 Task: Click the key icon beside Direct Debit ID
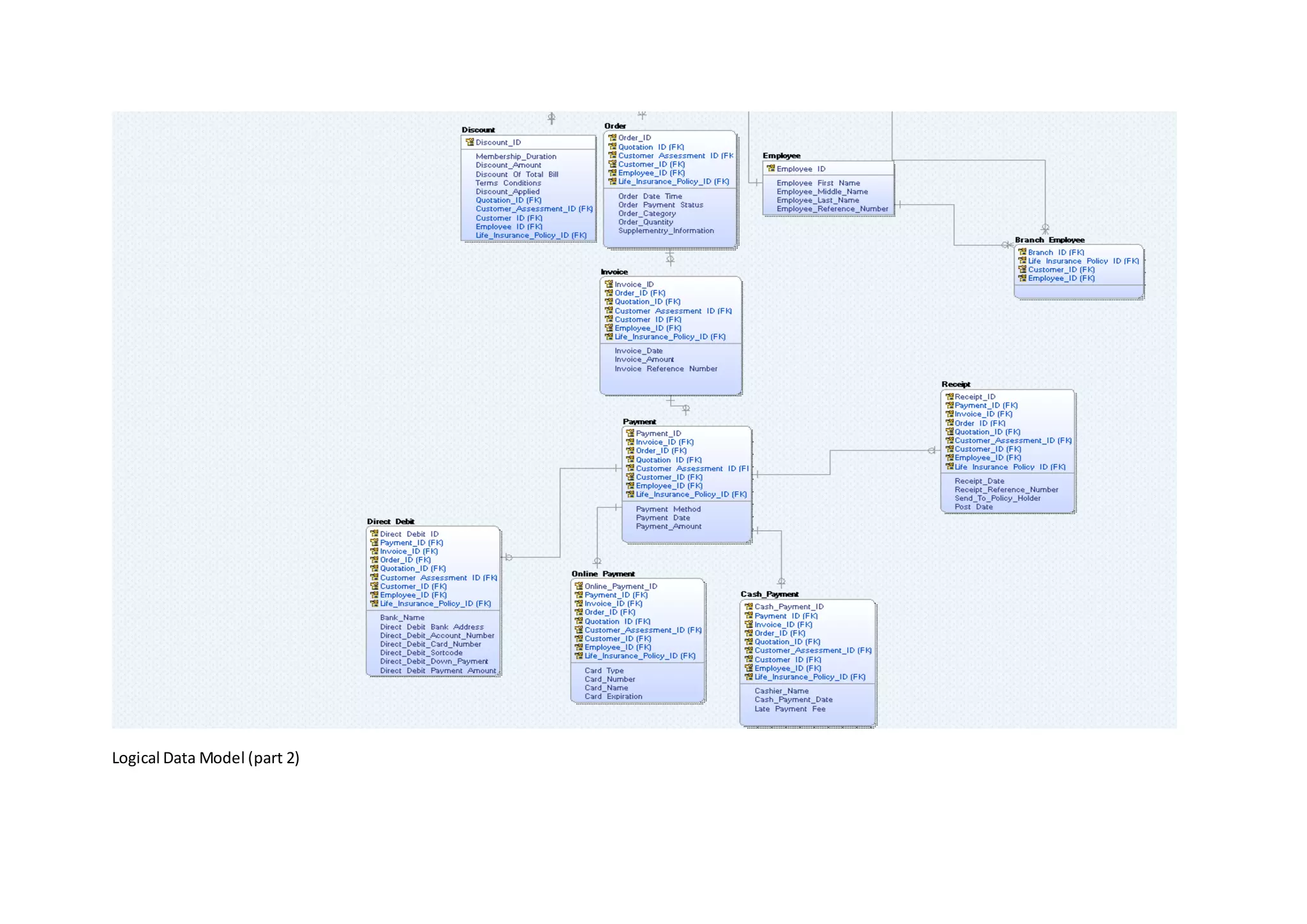[x=375, y=533]
